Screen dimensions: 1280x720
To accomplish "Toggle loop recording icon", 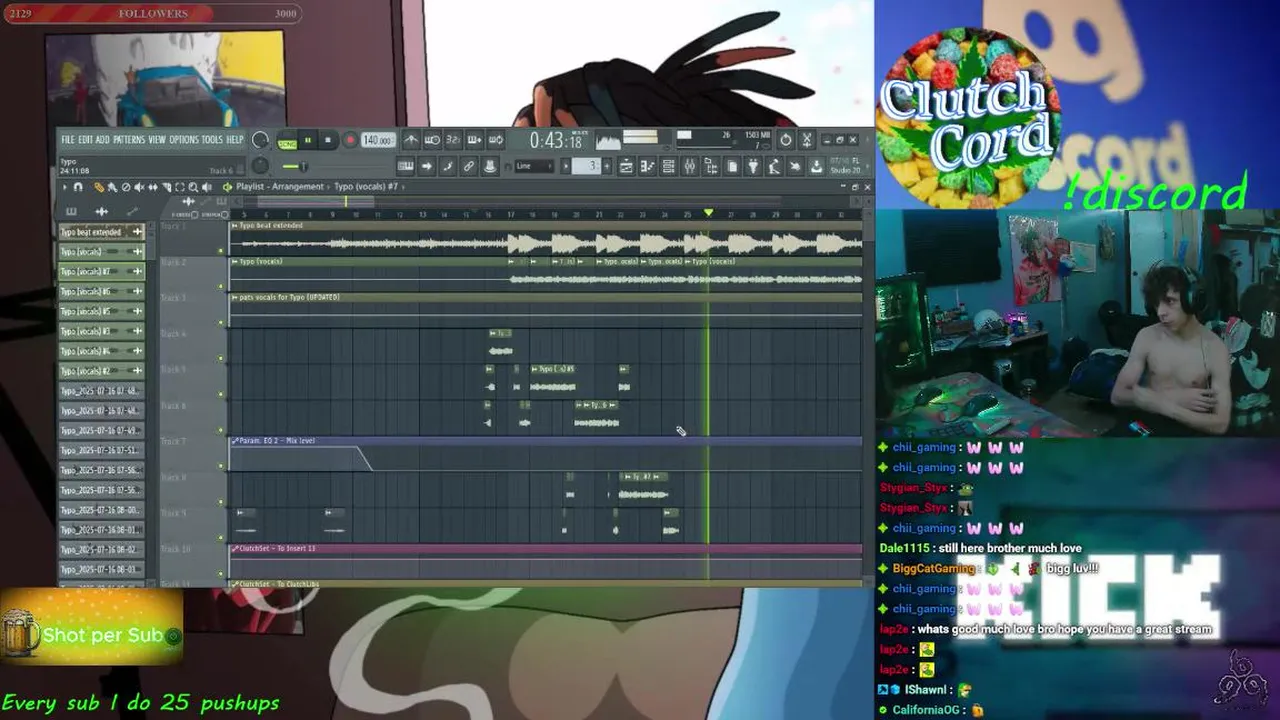I will (x=496, y=140).
